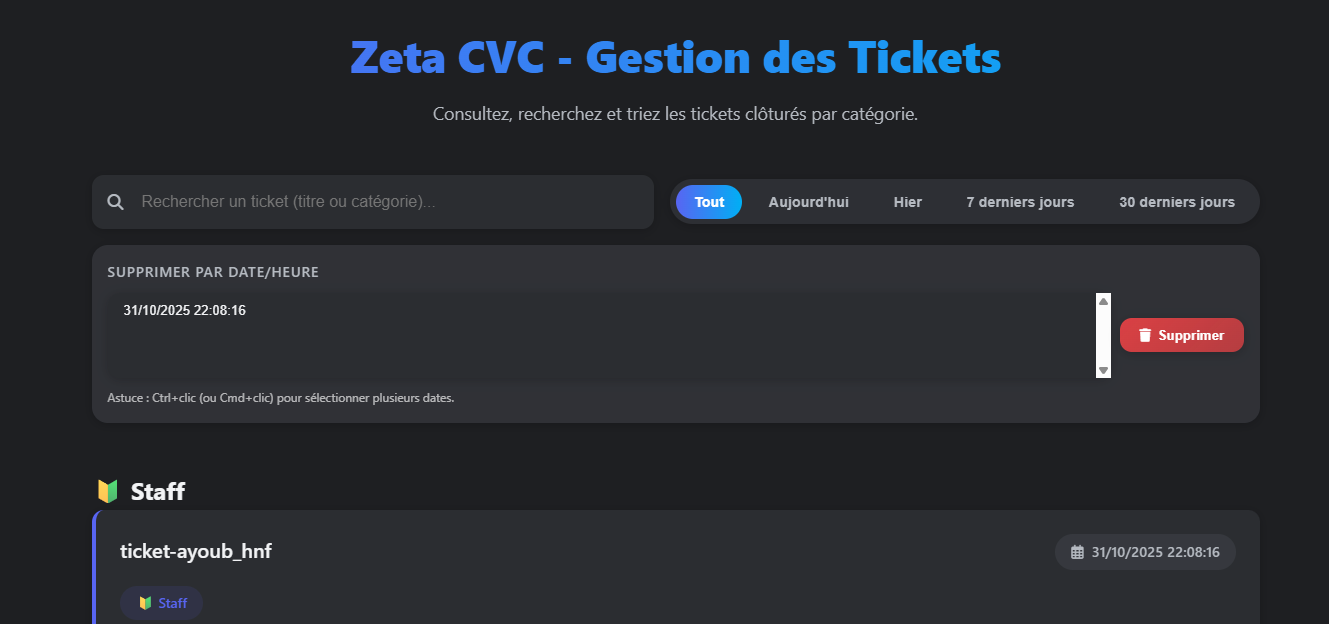Image resolution: width=1329 pixels, height=624 pixels.
Task: Click the red Supprimer button
Action: 1181,335
